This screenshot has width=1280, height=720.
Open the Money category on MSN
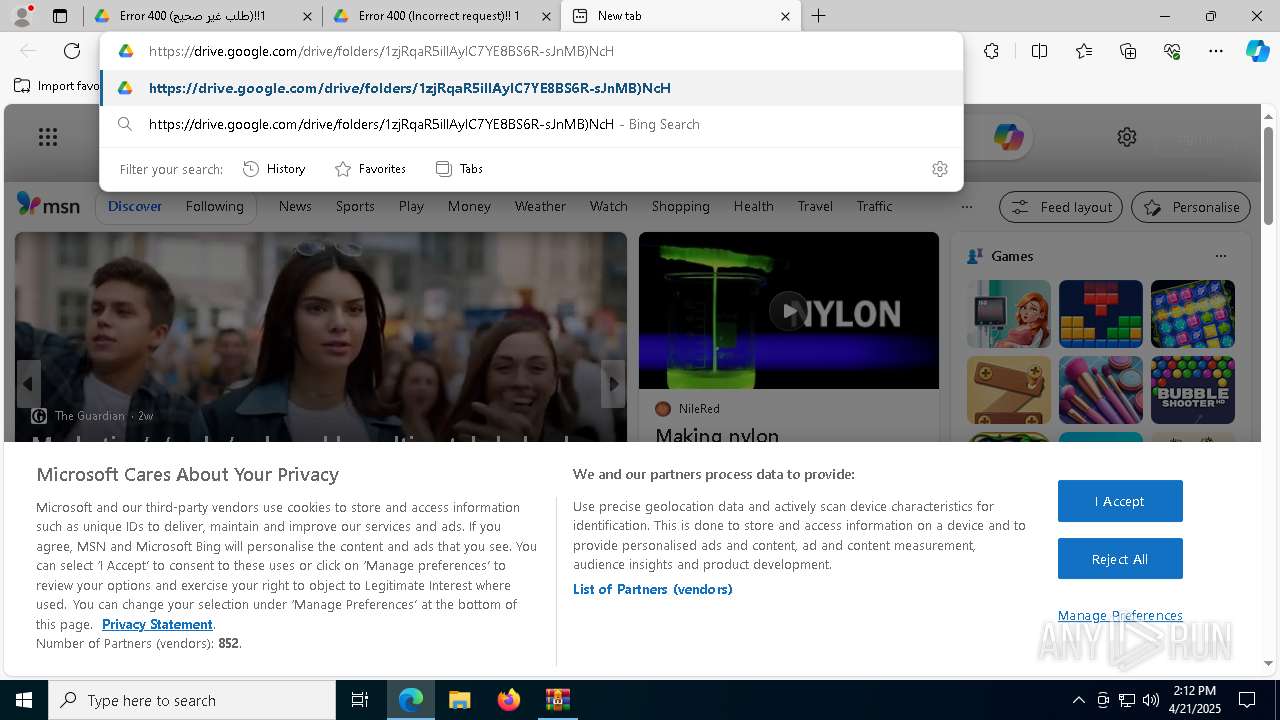click(x=469, y=206)
